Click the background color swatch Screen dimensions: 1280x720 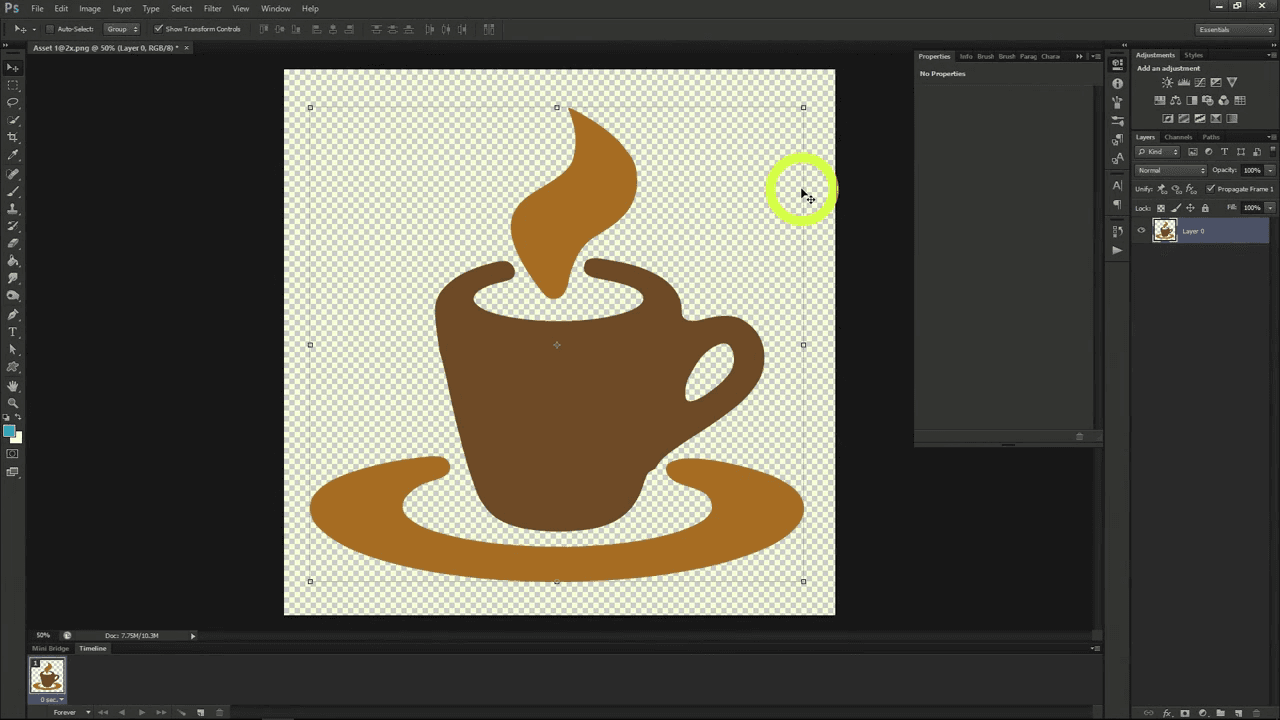coord(17,438)
